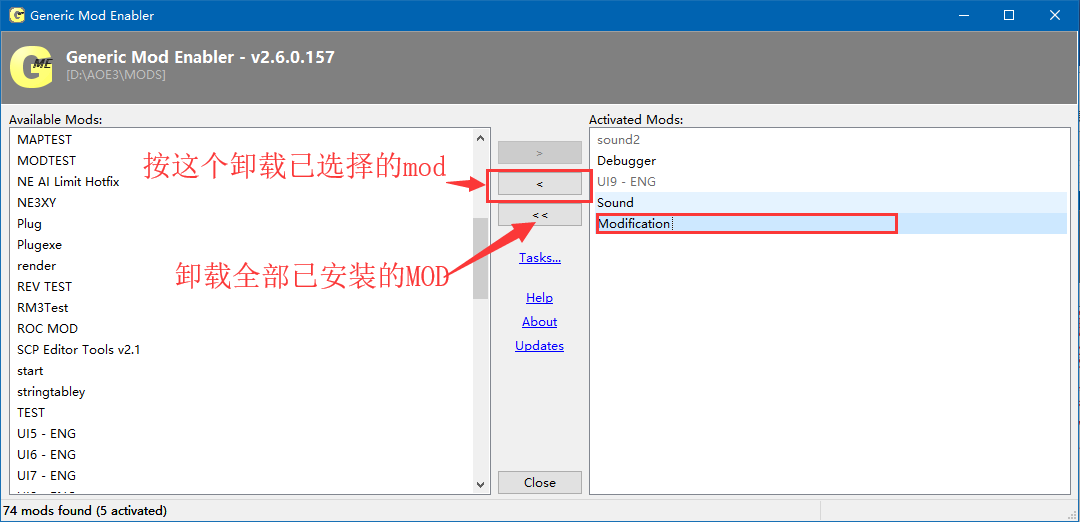
Task: Click the enable mod '>' button
Action: [539, 153]
